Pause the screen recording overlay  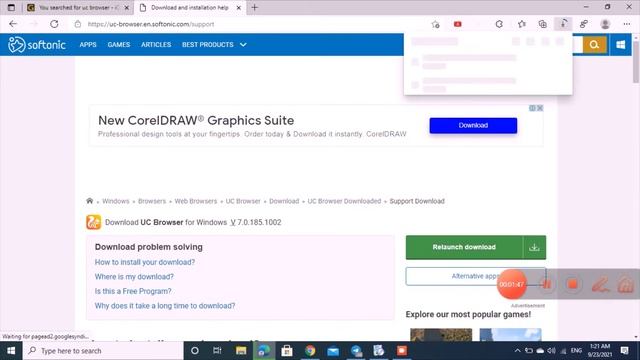coord(547,284)
